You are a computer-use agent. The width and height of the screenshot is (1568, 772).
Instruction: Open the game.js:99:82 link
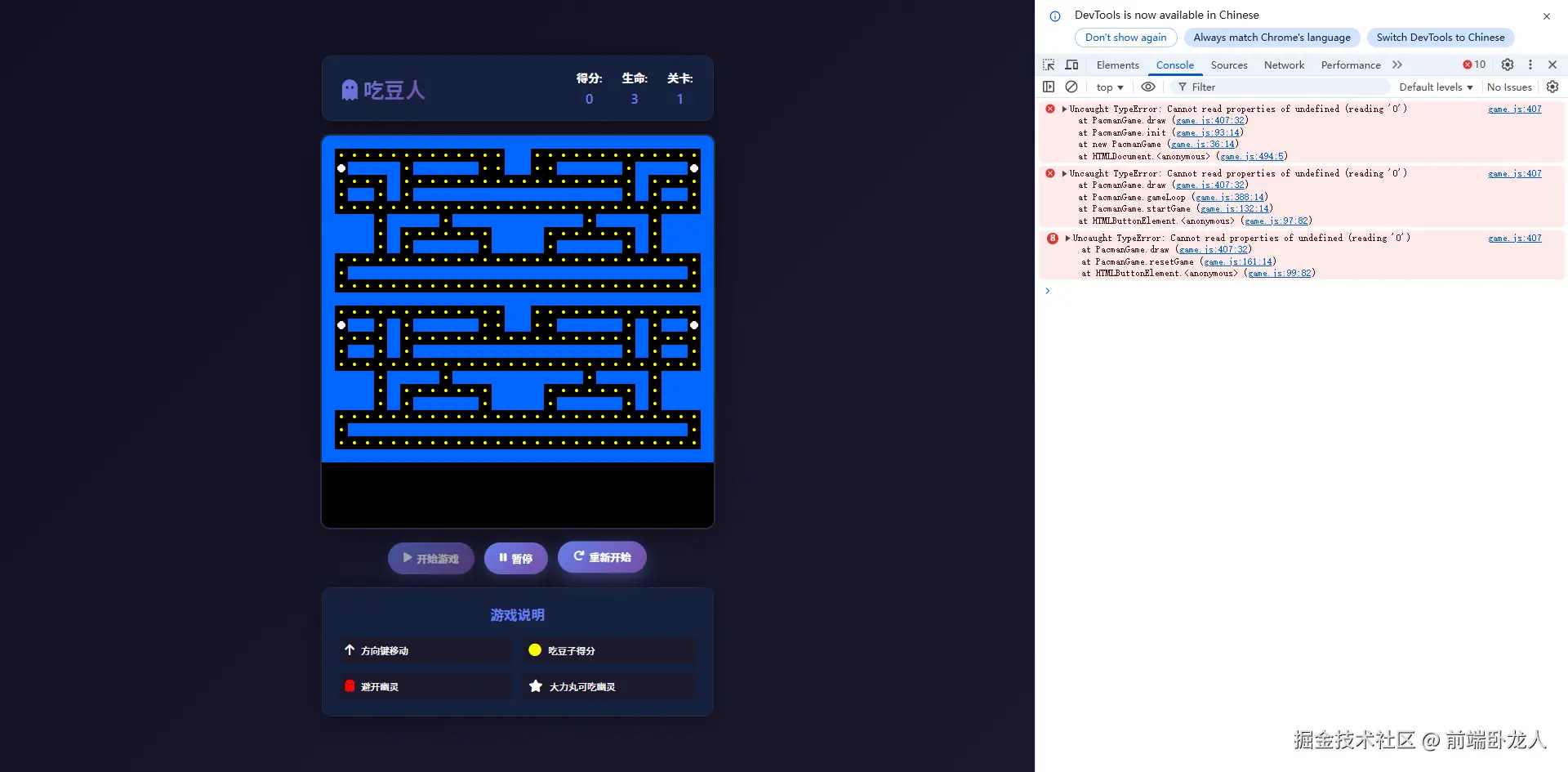point(1280,274)
